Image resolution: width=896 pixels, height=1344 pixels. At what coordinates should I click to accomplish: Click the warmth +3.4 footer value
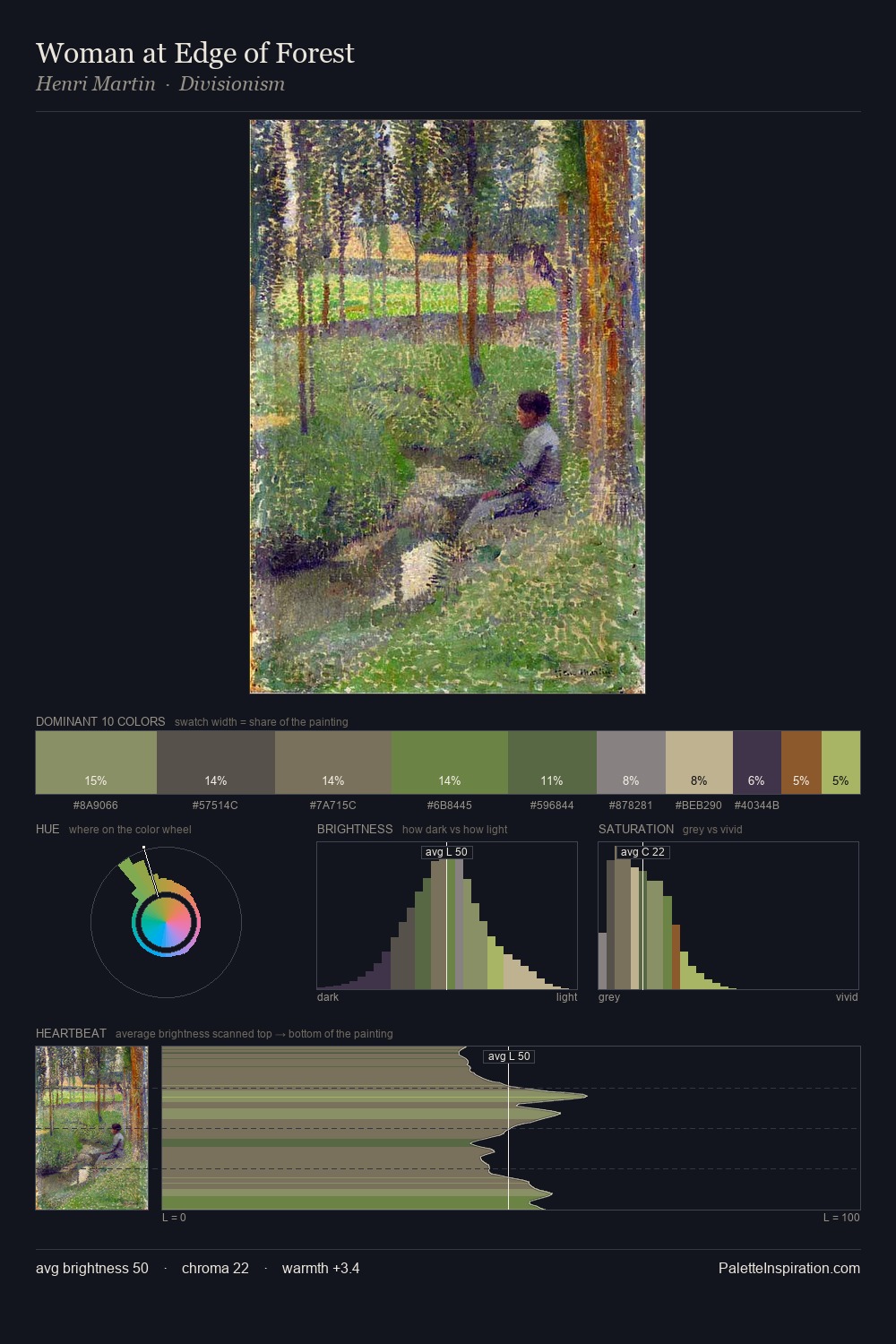[321, 1268]
